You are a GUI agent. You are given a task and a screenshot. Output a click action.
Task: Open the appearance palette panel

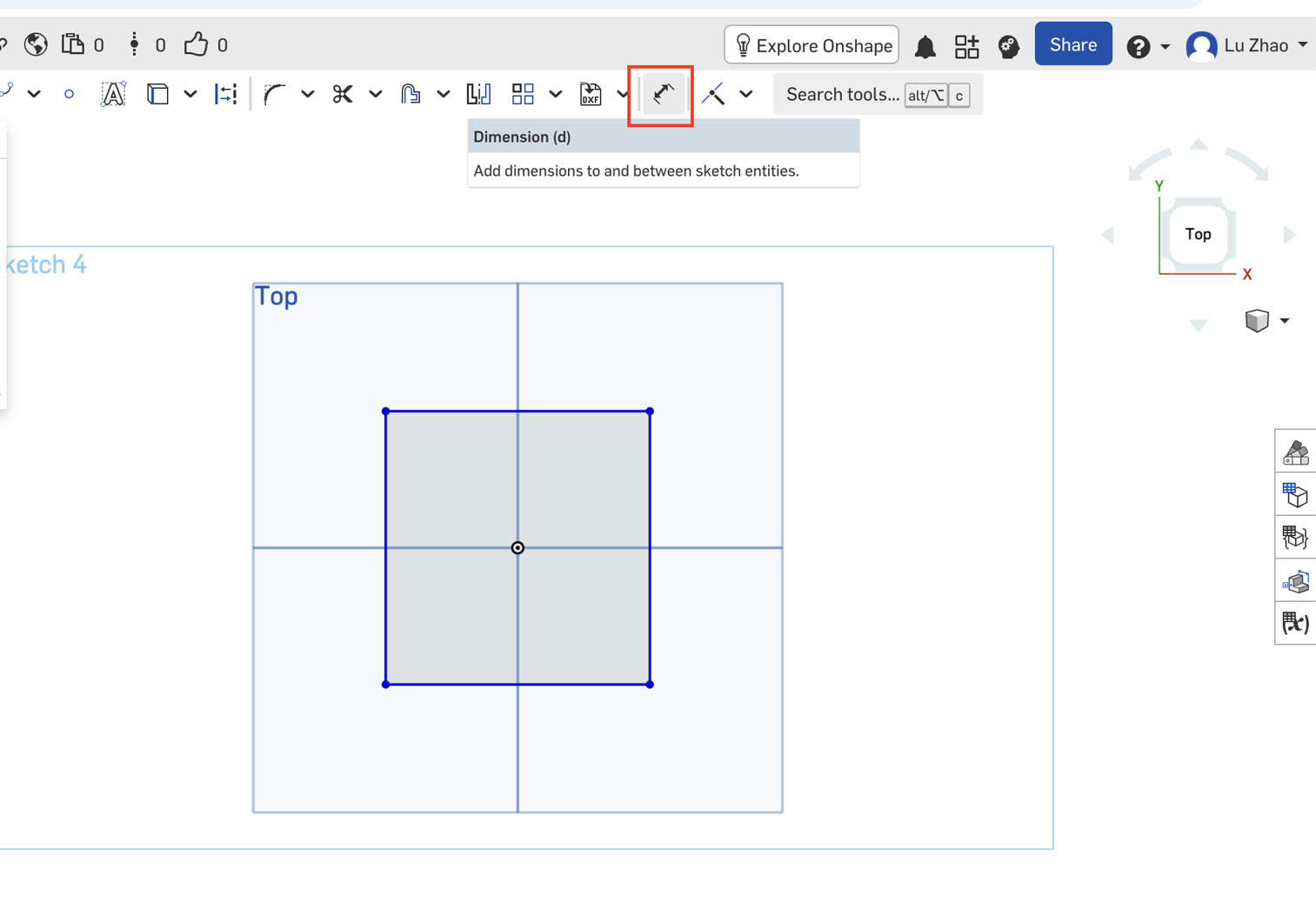point(1295,452)
